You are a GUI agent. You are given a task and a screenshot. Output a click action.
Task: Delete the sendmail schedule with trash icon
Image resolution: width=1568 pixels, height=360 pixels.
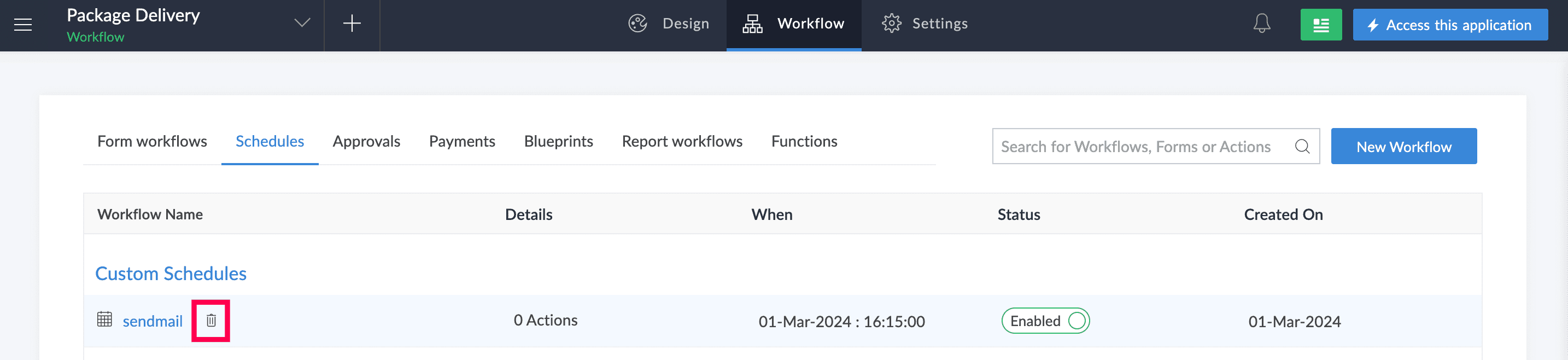[x=210, y=321]
